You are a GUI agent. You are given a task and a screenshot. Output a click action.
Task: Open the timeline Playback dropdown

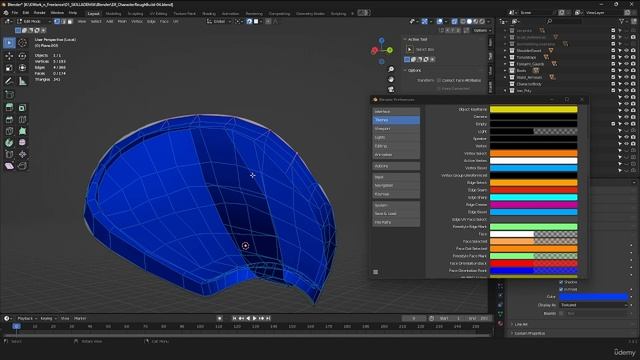tap(27, 318)
